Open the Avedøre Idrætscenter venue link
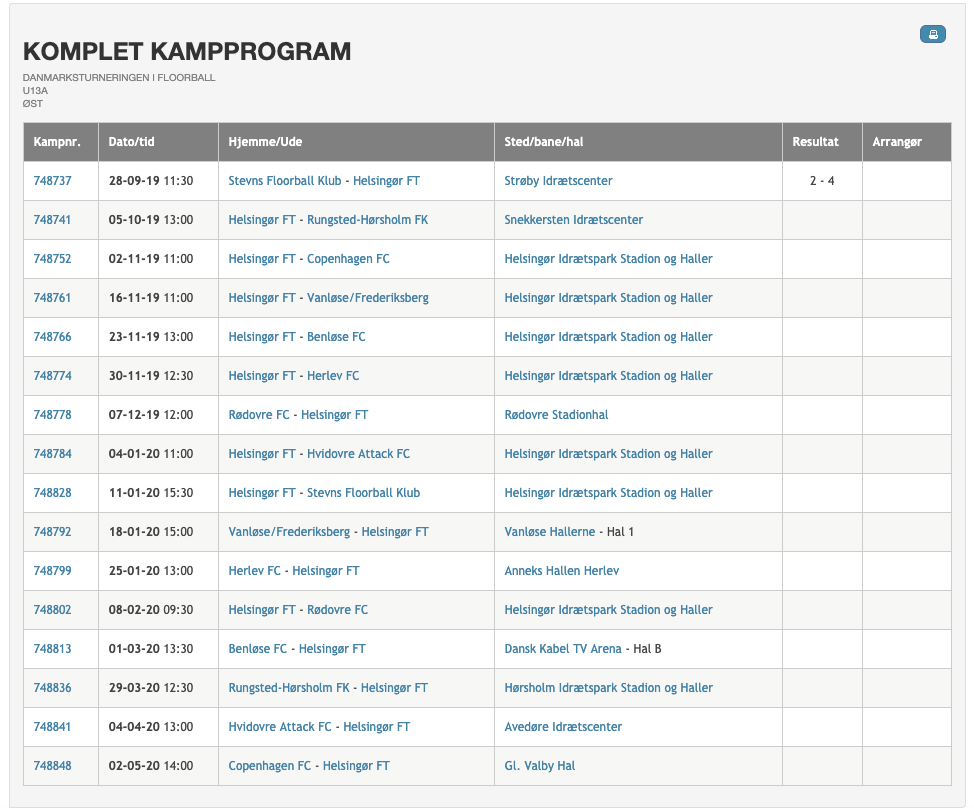The image size is (974, 808). coord(563,727)
